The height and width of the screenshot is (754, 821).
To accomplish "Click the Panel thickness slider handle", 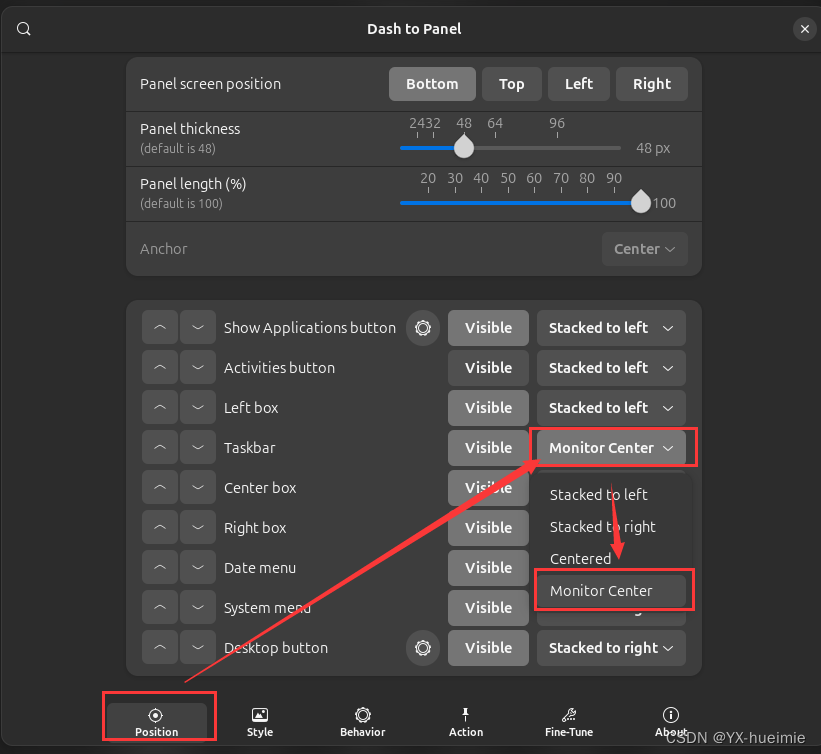I will pos(464,147).
